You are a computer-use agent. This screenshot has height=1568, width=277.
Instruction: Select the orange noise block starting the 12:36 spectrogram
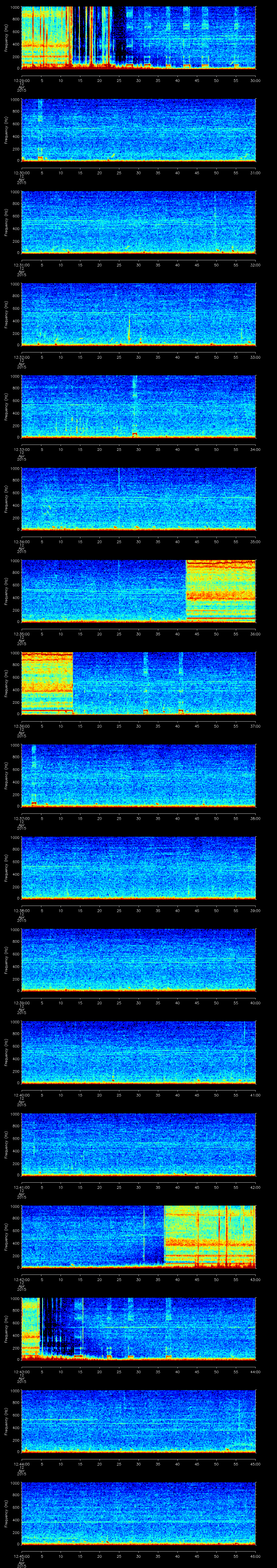pos(46,682)
